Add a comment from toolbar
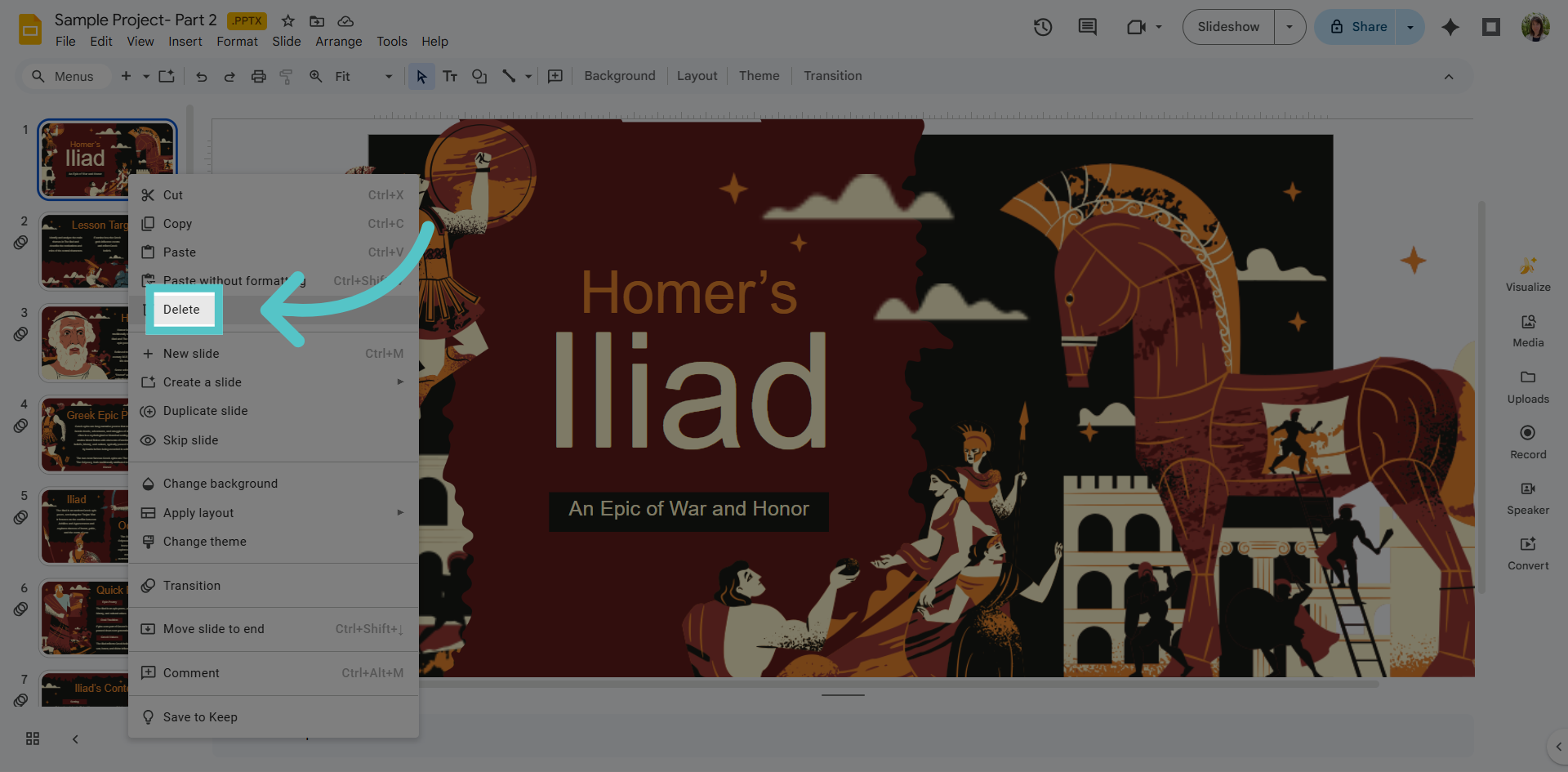 point(555,76)
